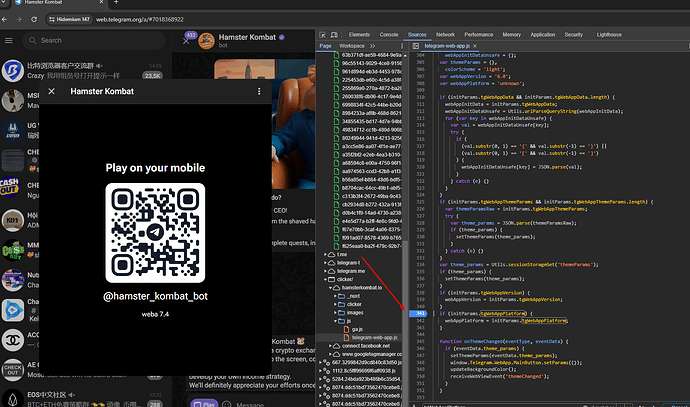Click the Telegram Search field

coord(94,40)
